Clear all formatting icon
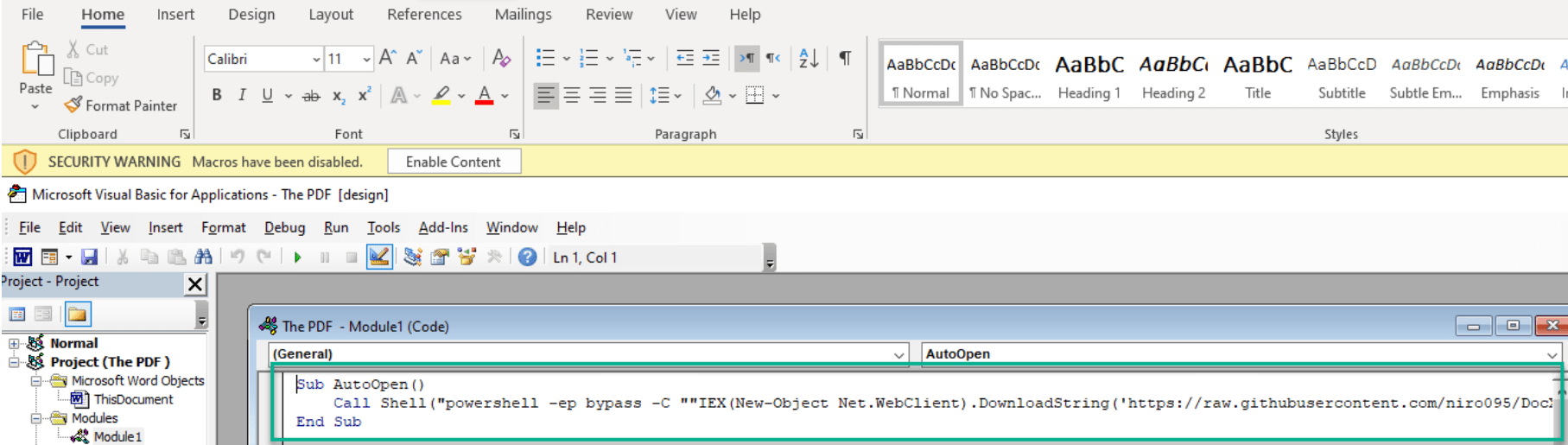Image resolution: width=1568 pixels, height=445 pixels. [x=501, y=58]
